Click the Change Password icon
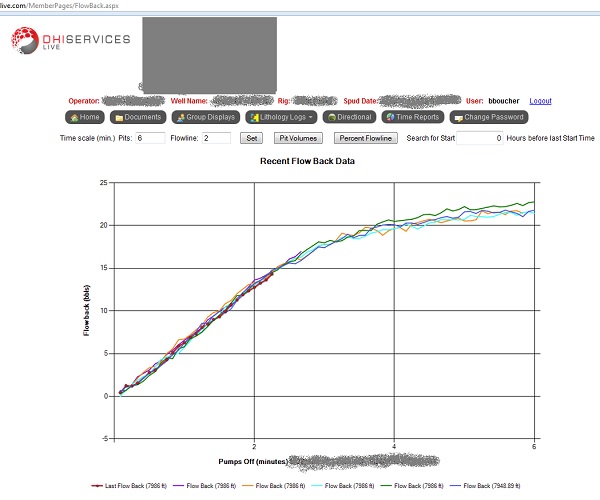This screenshot has width=600, height=500. pyautogui.click(x=457, y=118)
